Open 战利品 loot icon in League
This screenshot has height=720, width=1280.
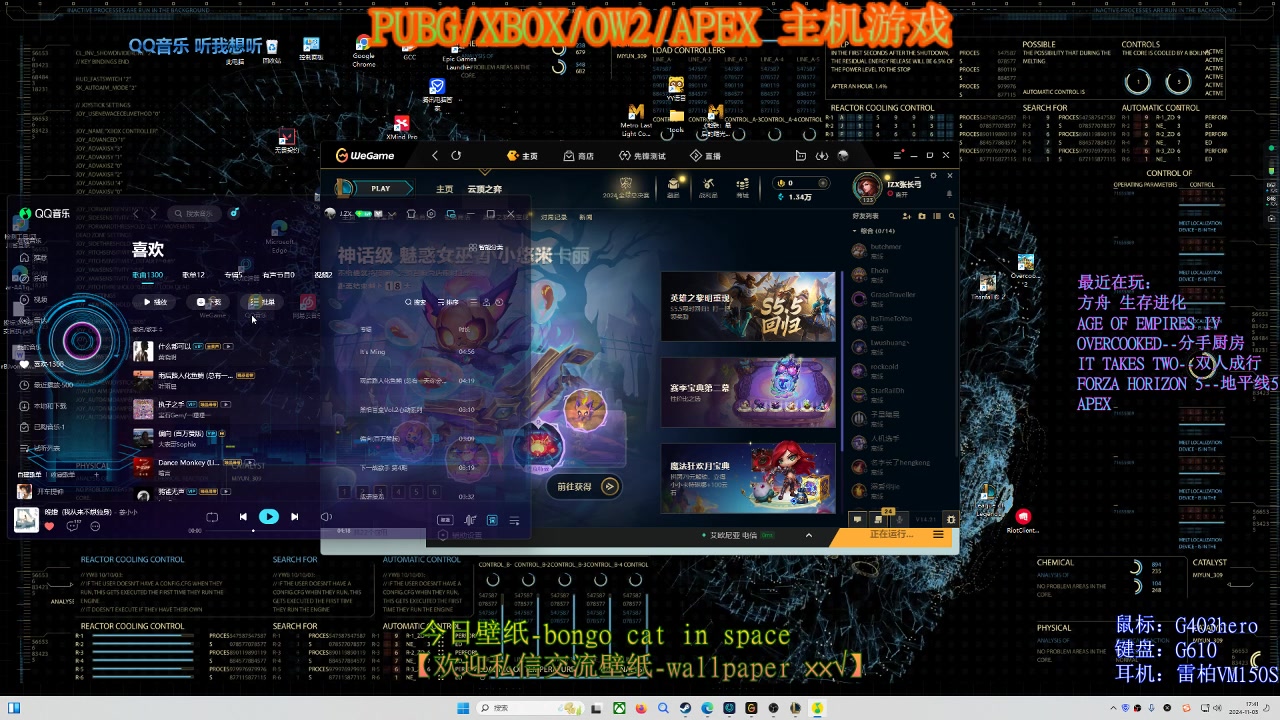[x=708, y=187]
